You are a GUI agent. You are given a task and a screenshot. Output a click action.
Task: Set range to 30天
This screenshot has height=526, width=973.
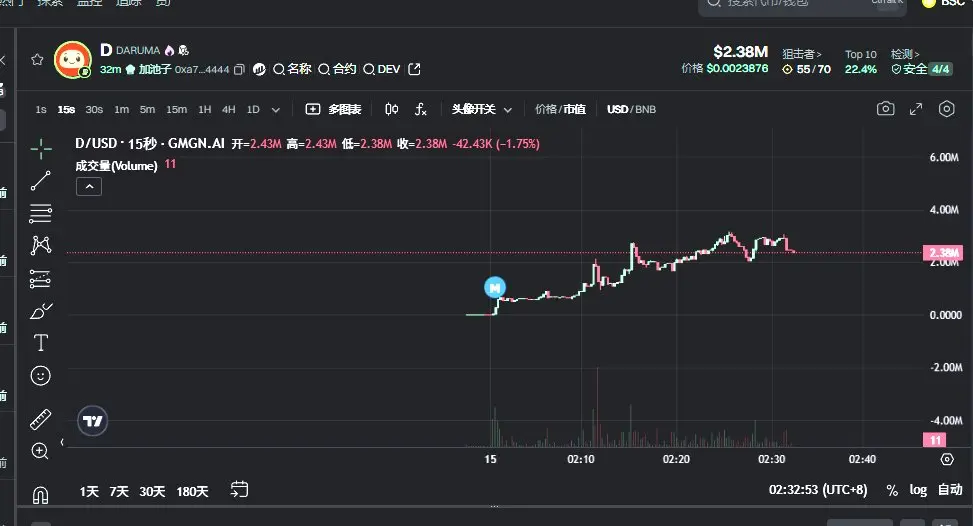coord(152,491)
